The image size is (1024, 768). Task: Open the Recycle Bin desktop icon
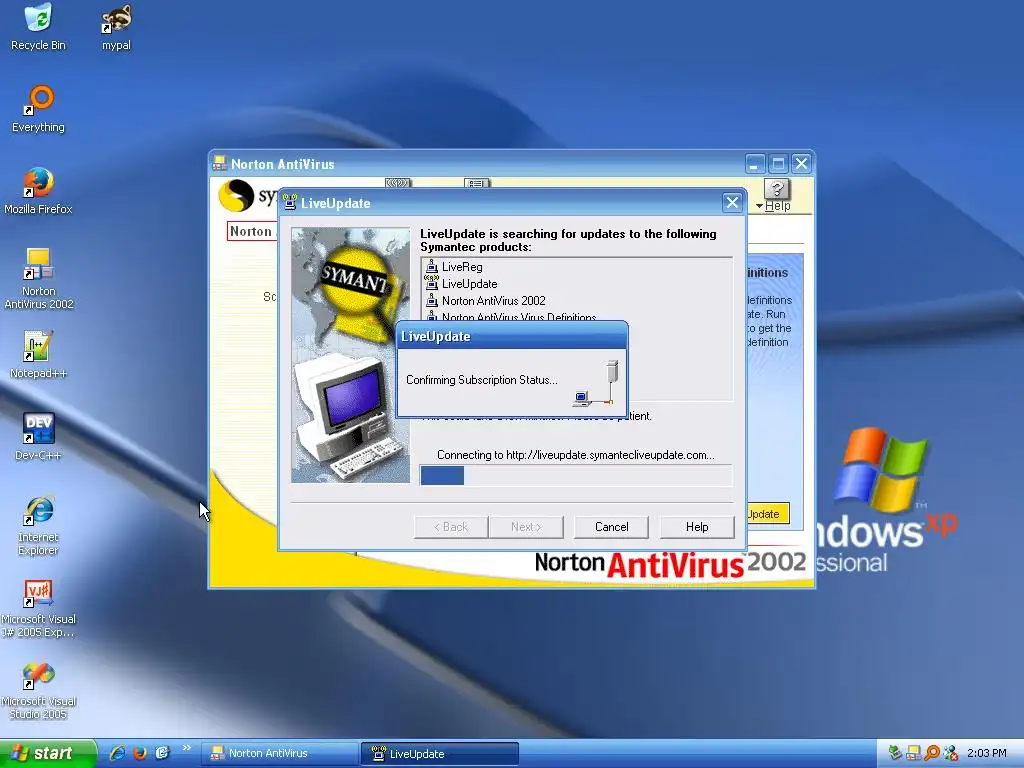[x=38, y=27]
